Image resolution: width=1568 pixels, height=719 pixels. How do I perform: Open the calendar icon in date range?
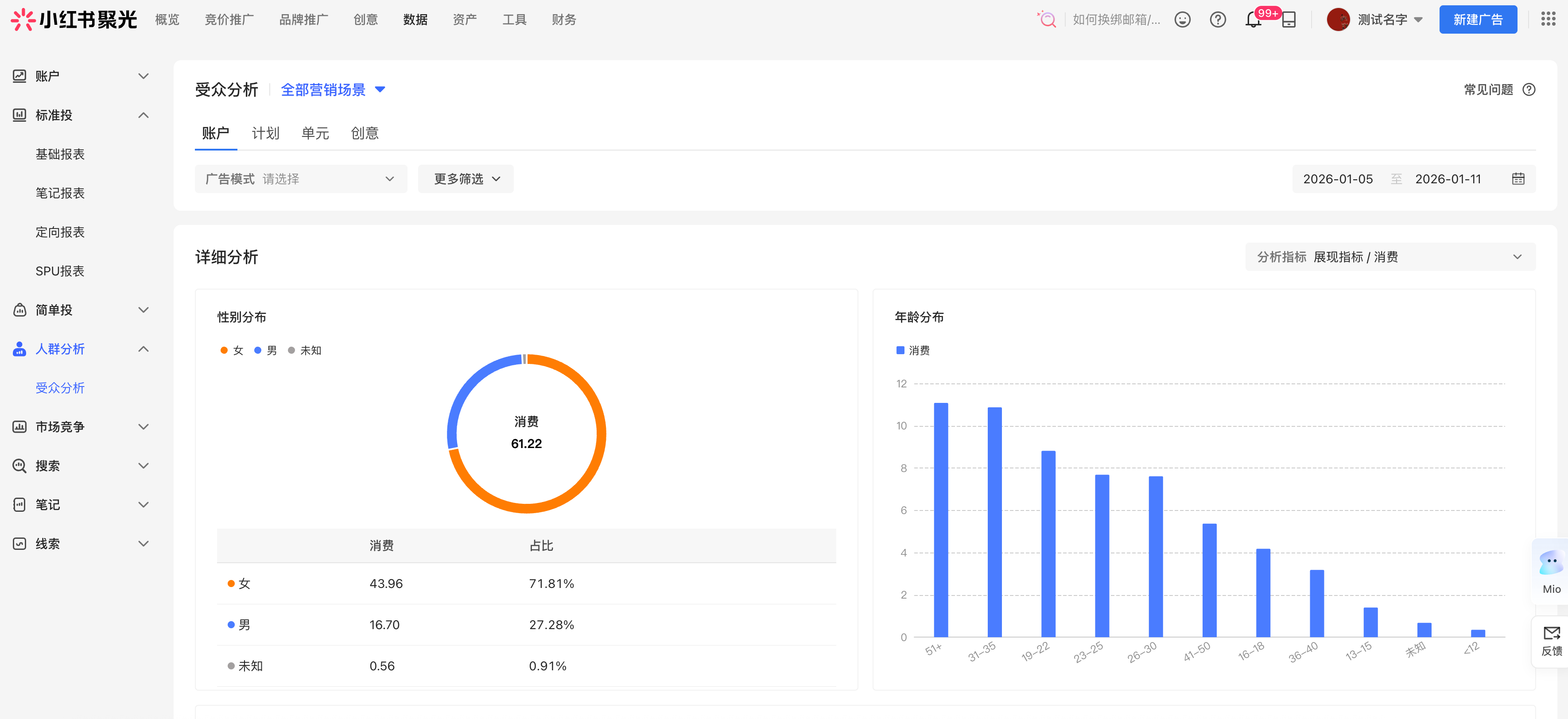[1518, 179]
